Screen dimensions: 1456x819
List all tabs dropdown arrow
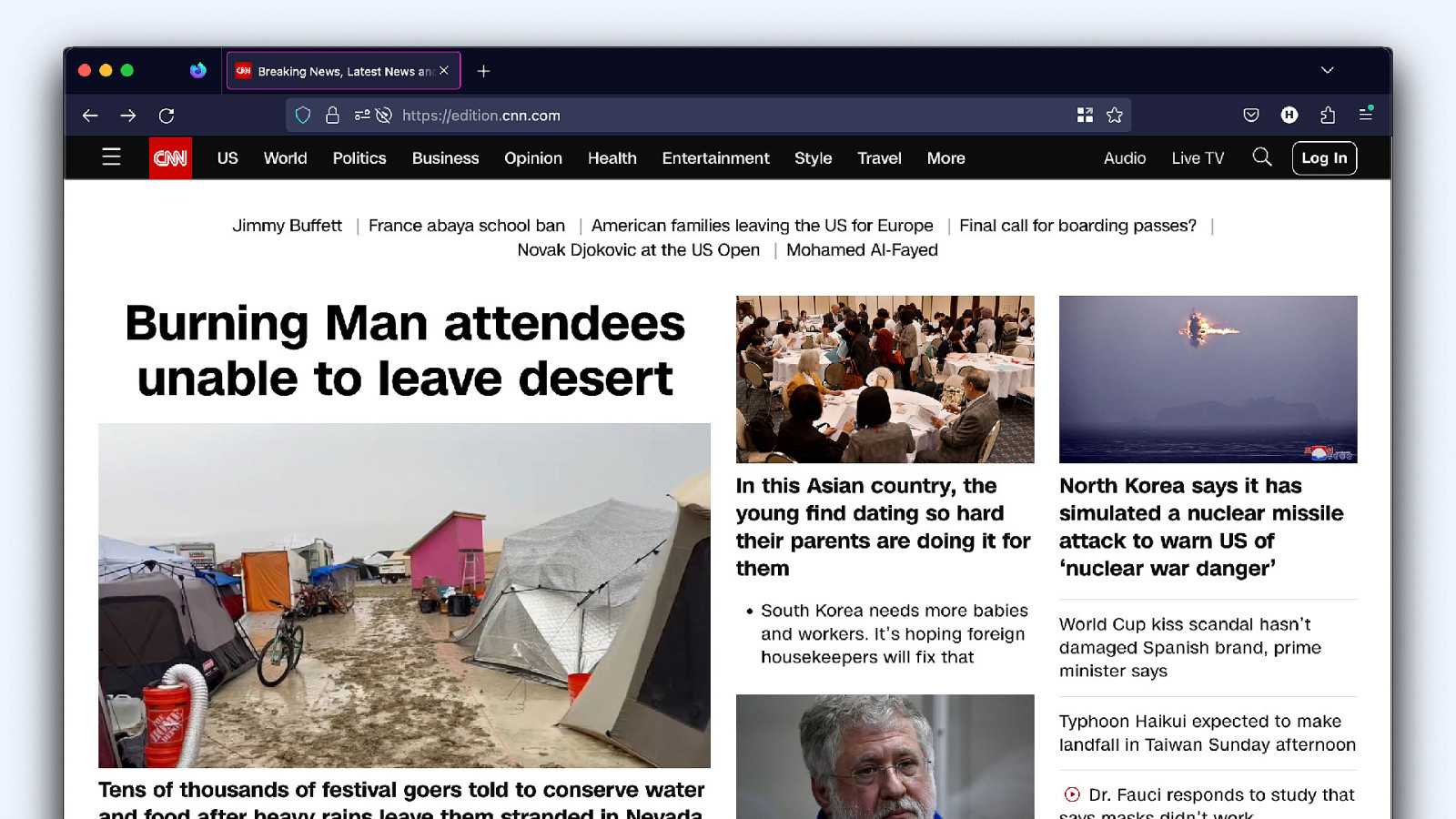click(1328, 70)
